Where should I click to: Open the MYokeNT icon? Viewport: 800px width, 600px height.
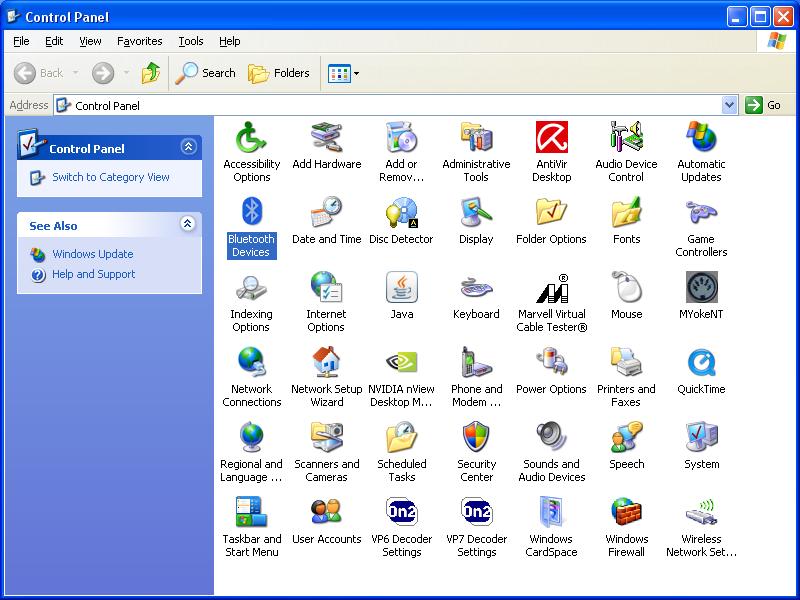[702, 287]
